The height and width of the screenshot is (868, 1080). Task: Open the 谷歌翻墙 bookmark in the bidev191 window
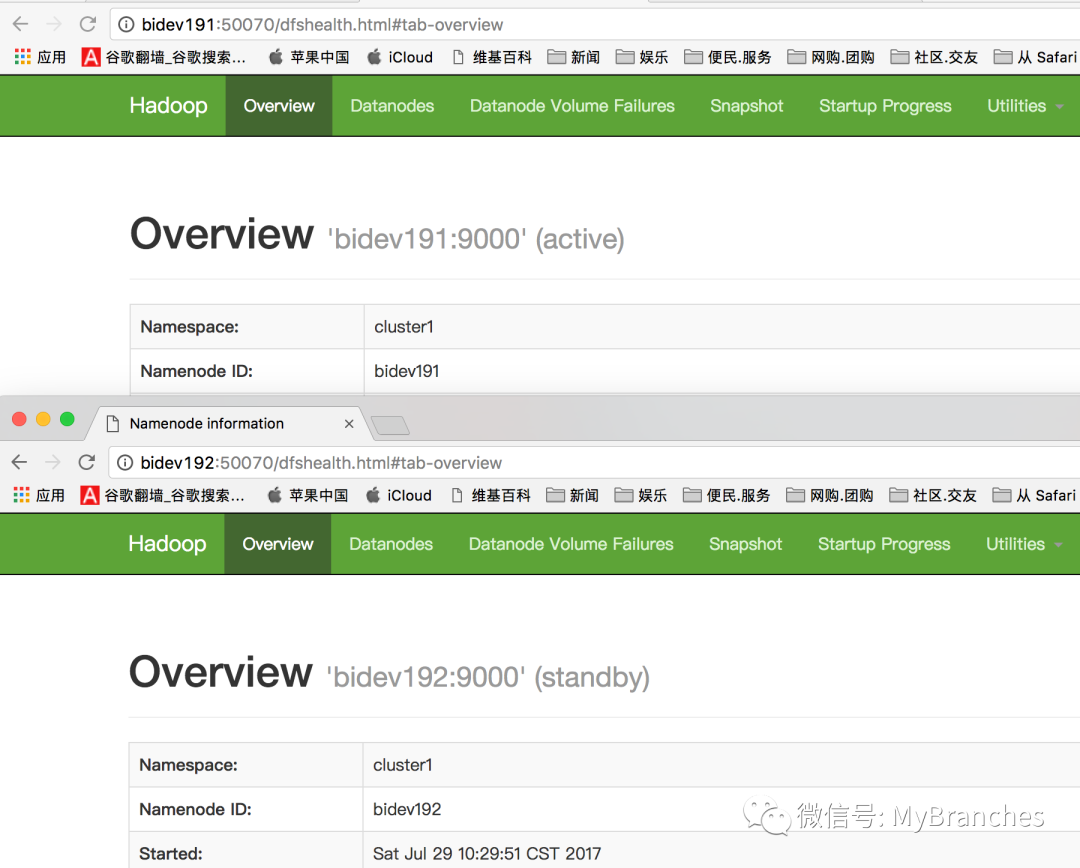click(163, 57)
